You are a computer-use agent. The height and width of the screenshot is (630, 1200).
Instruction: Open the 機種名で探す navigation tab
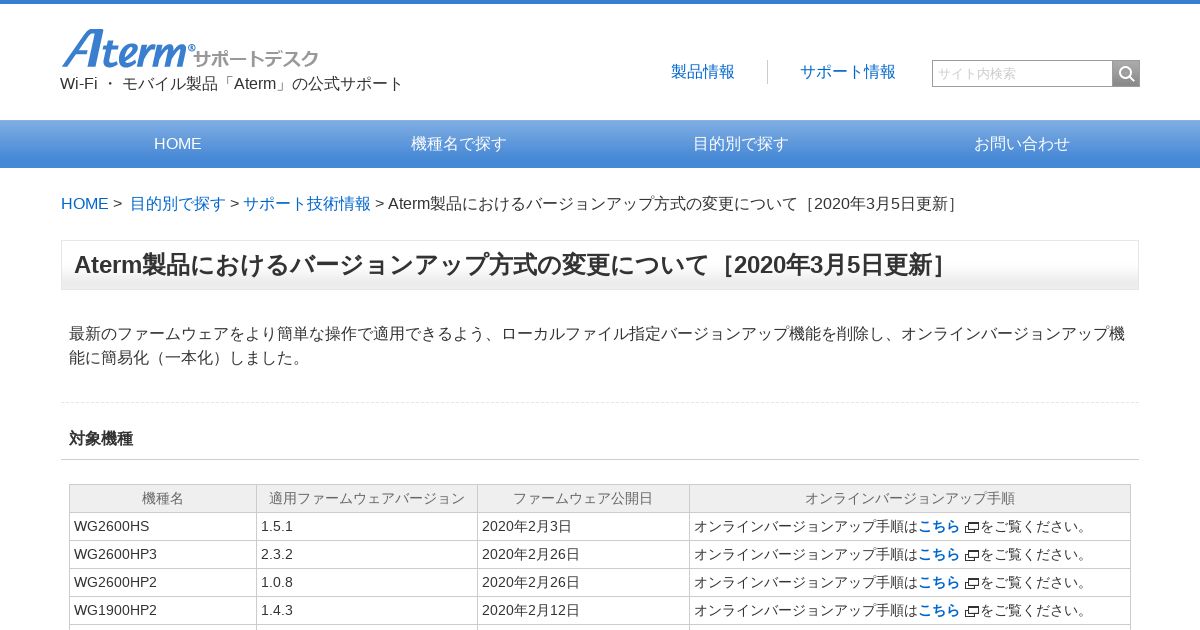coord(459,144)
